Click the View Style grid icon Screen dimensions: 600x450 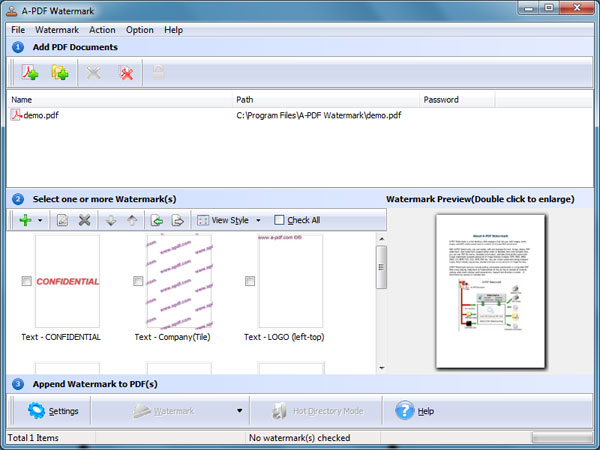coord(203,220)
